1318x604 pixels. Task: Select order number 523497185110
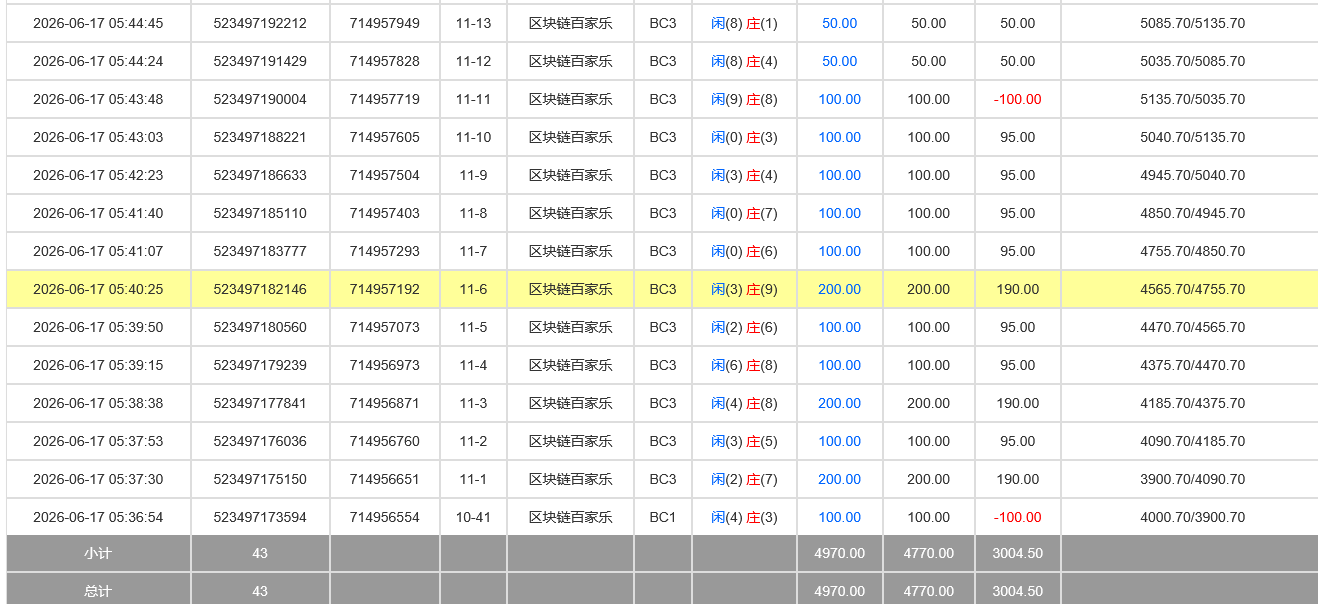click(260, 213)
